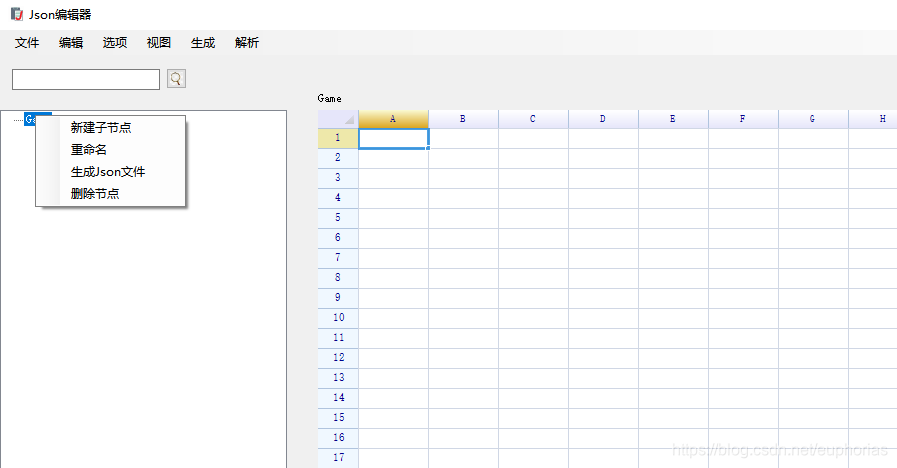Click the Json编辑器 app icon in title bar

17,14
